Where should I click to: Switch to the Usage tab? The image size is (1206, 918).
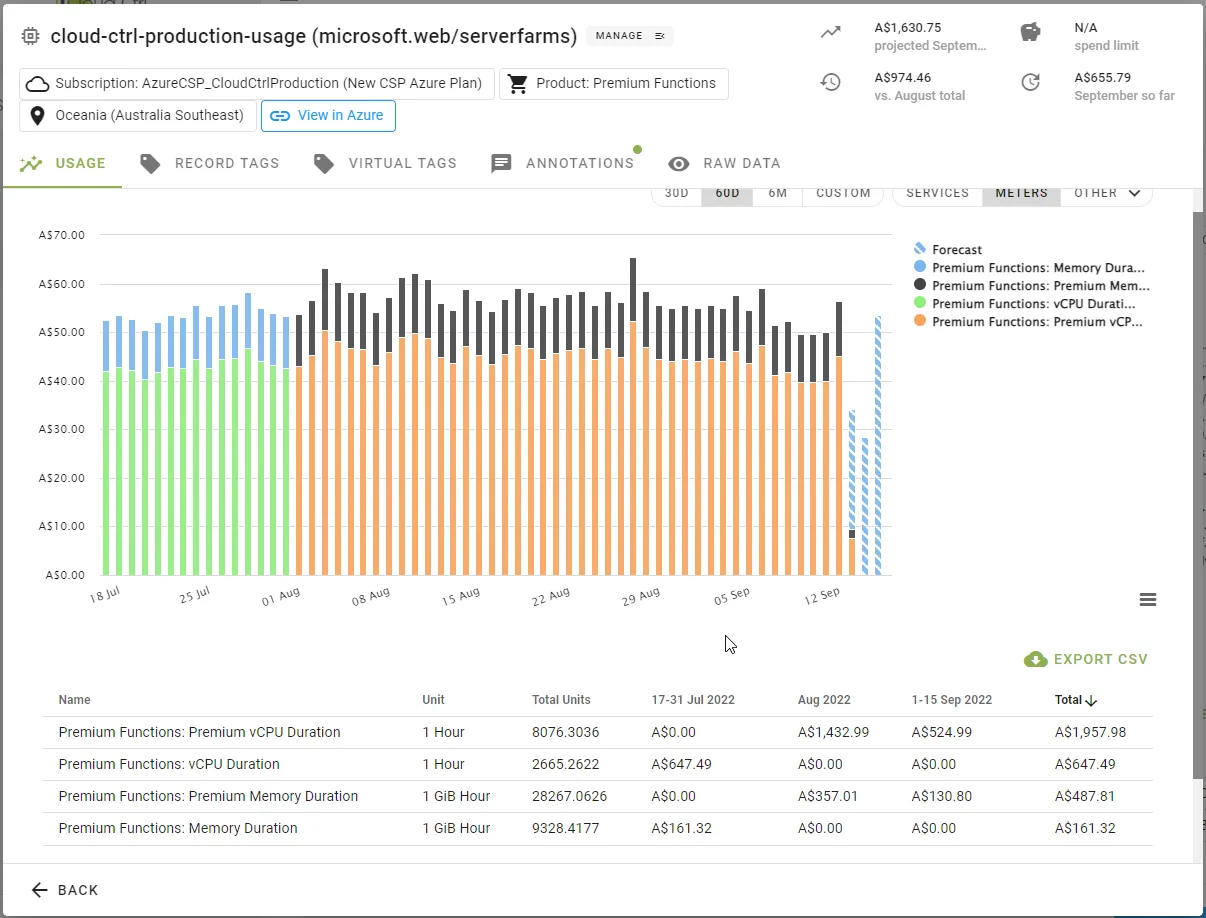62,163
